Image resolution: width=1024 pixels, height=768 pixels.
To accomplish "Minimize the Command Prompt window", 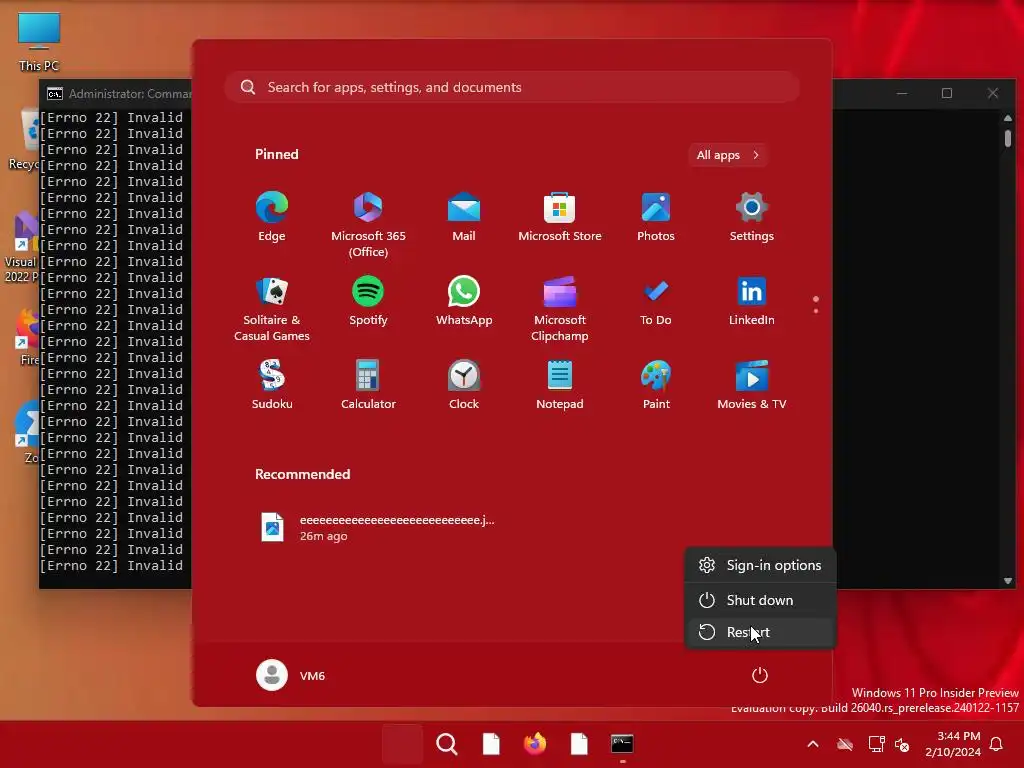I will coord(902,93).
